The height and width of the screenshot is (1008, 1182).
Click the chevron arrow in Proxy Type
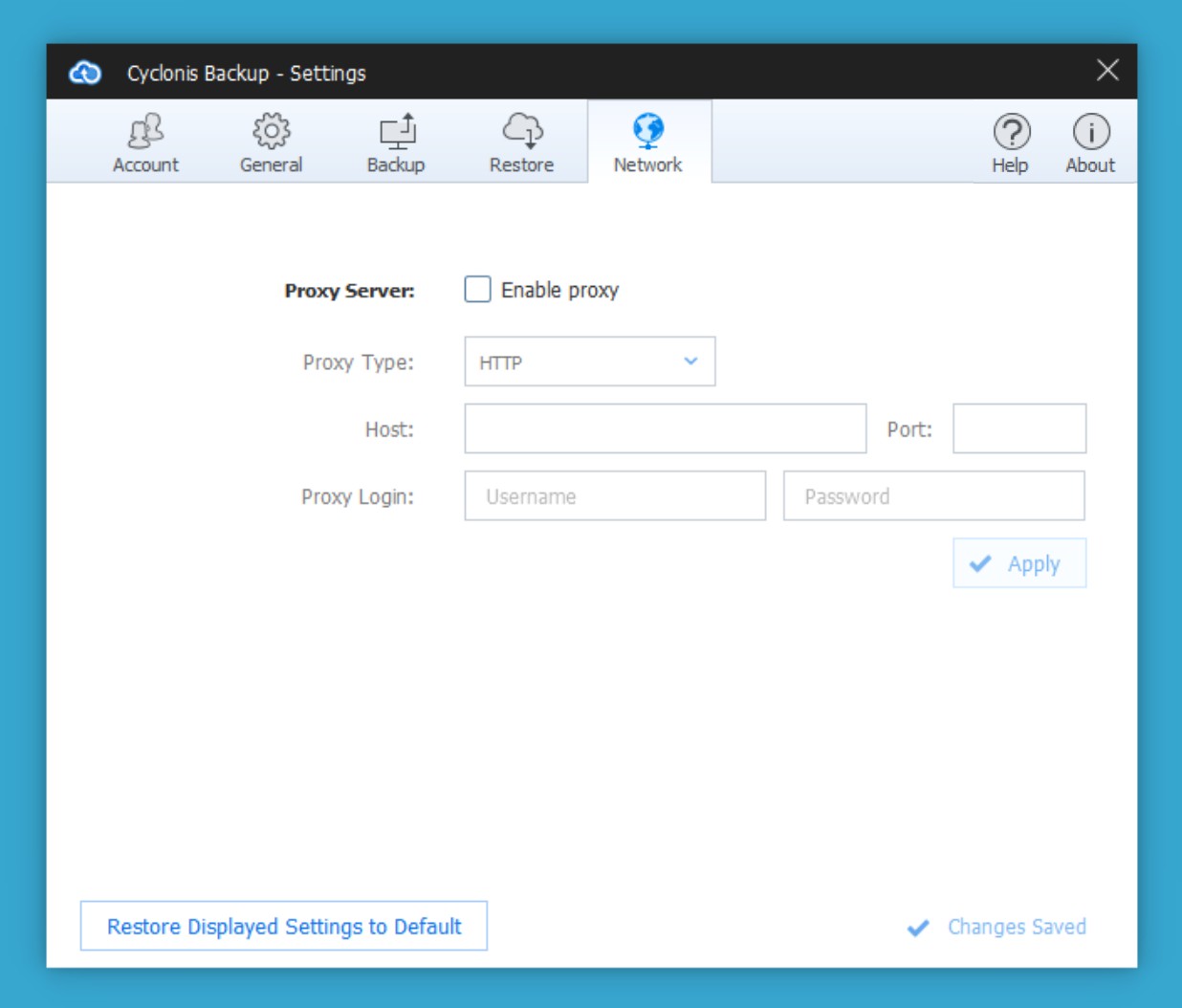tap(690, 362)
